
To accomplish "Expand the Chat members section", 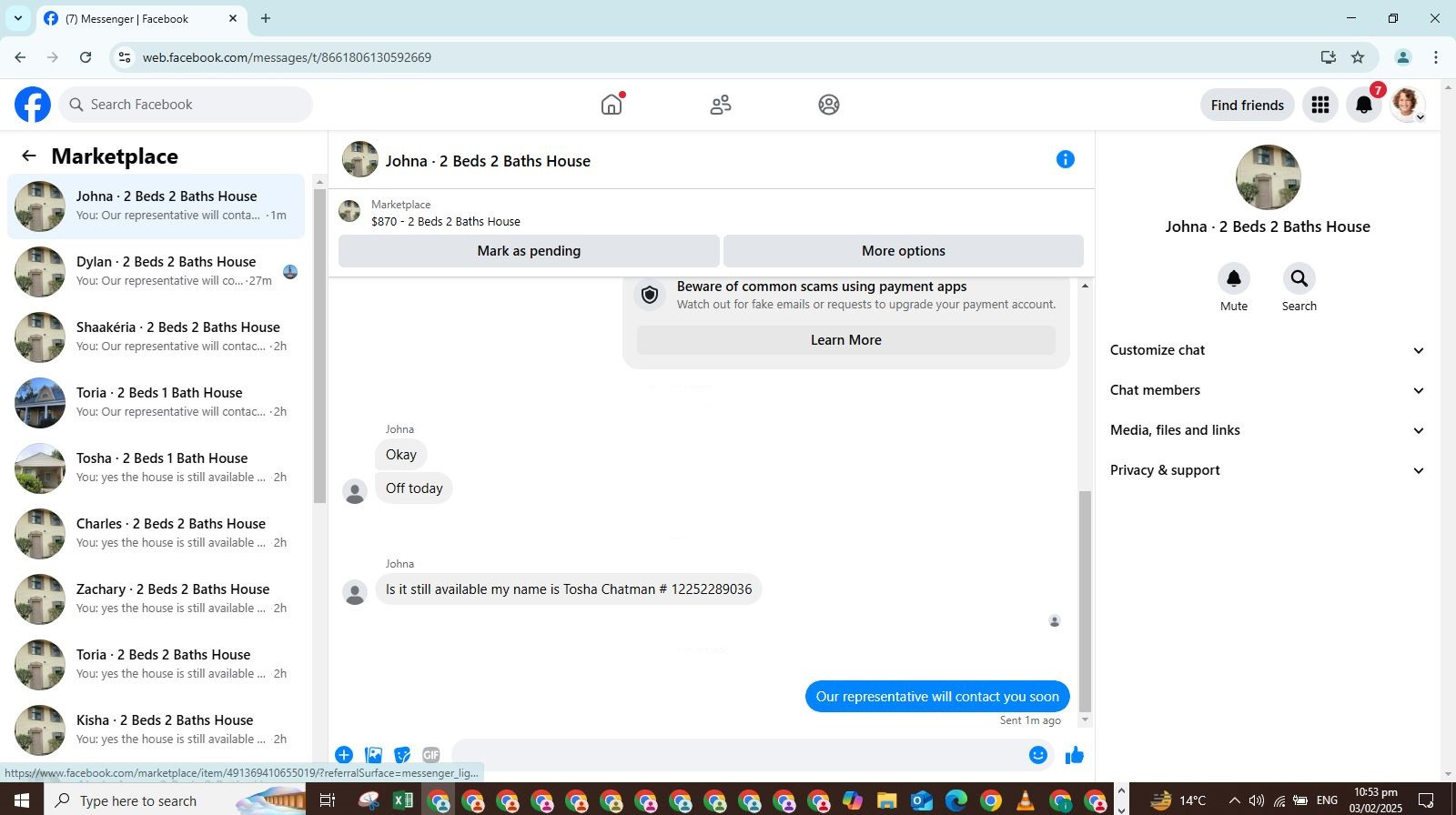I will tap(1267, 390).
